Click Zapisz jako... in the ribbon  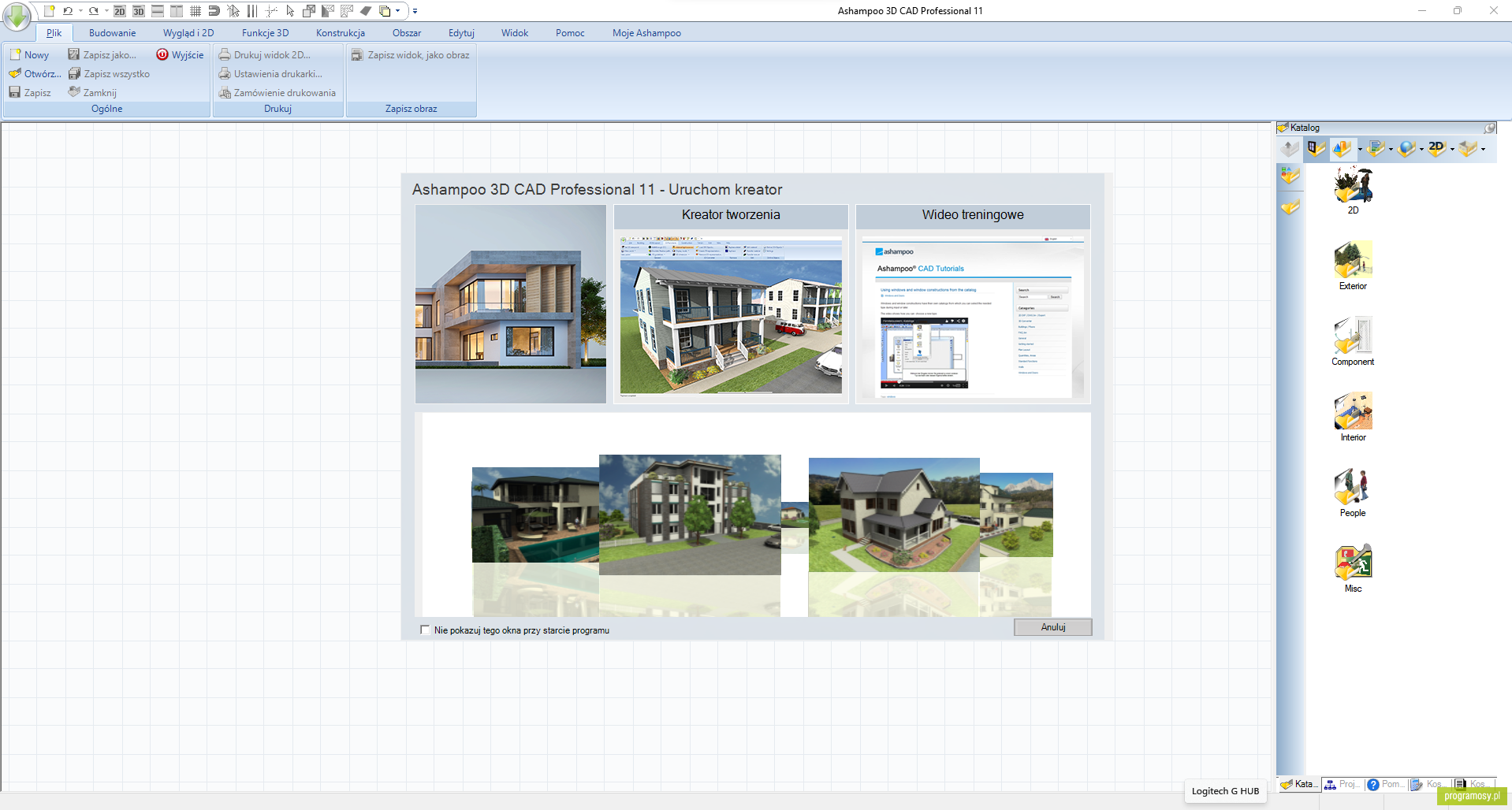point(102,55)
